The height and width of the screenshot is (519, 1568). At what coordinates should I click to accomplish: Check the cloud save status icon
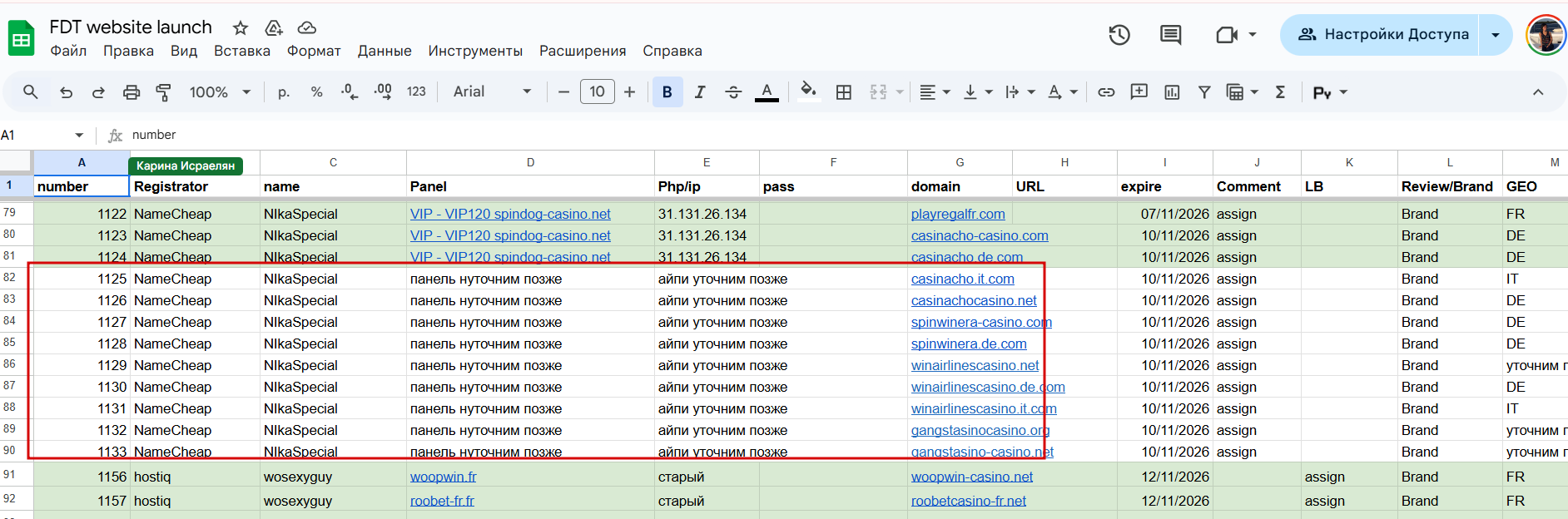[307, 27]
